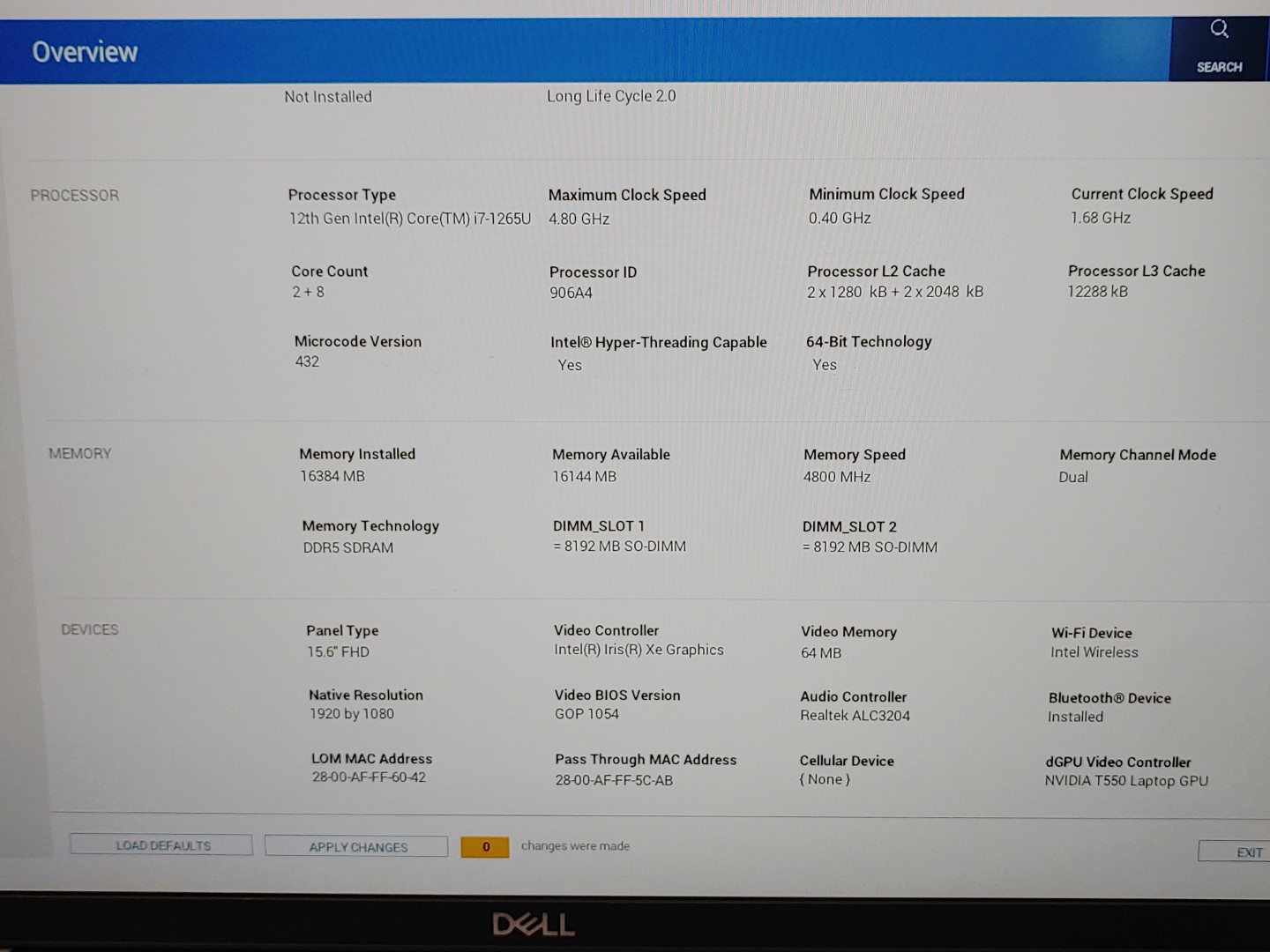This screenshot has width=1270, height=952.
Task: Click the 4.80 GHz maximum clock speed
Action: tap(579, 219)
